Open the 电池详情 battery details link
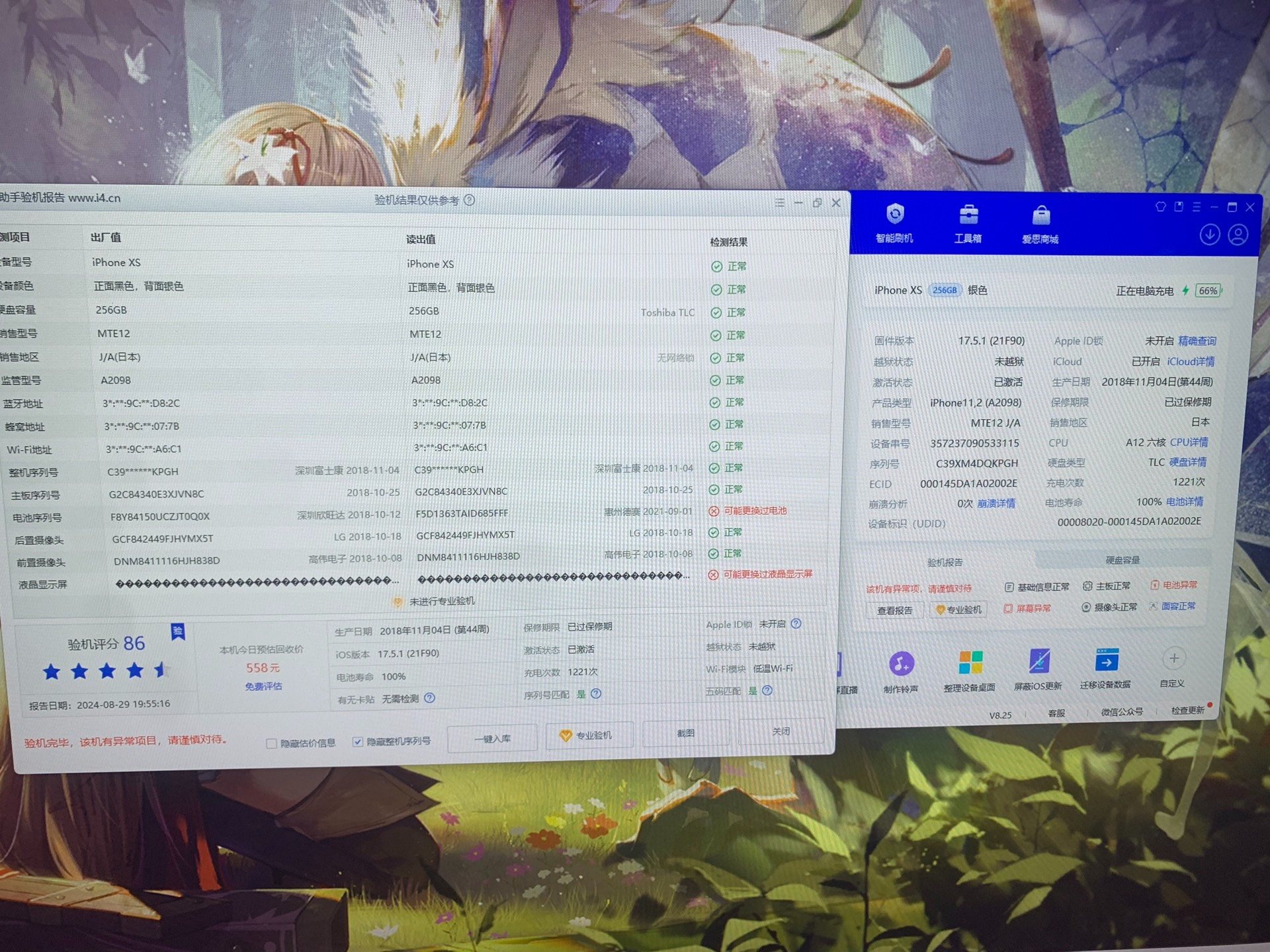This screenshot has height=952, width=1270. [1185, 502]
